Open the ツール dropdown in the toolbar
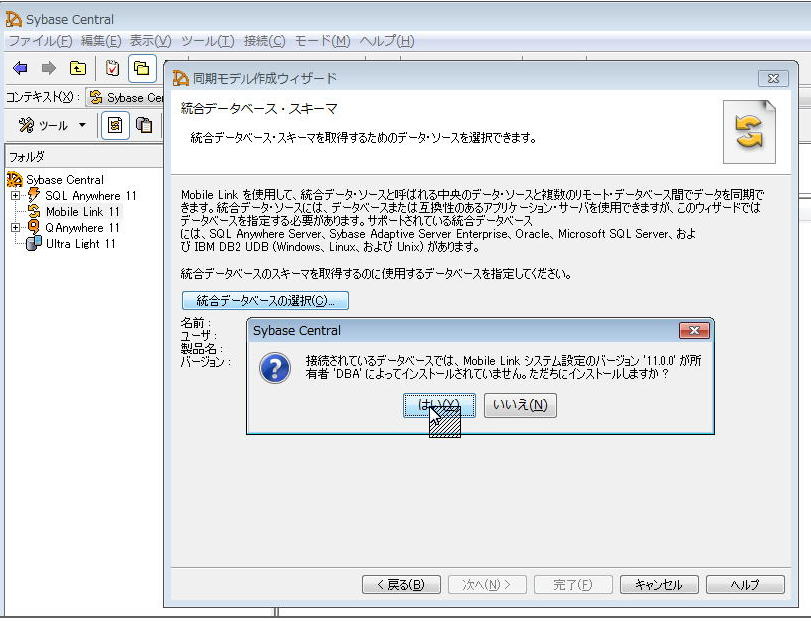Image resolution: width=811 pixels, height=621 pixels. (x=82, y=126)
